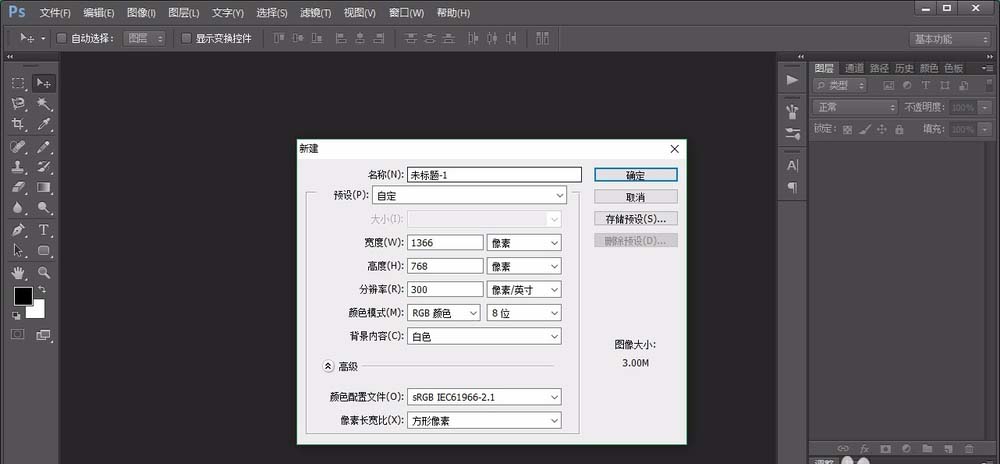Click the black foreground color swatch
The height and width of the screenshot is (464, 1000).
22,296
